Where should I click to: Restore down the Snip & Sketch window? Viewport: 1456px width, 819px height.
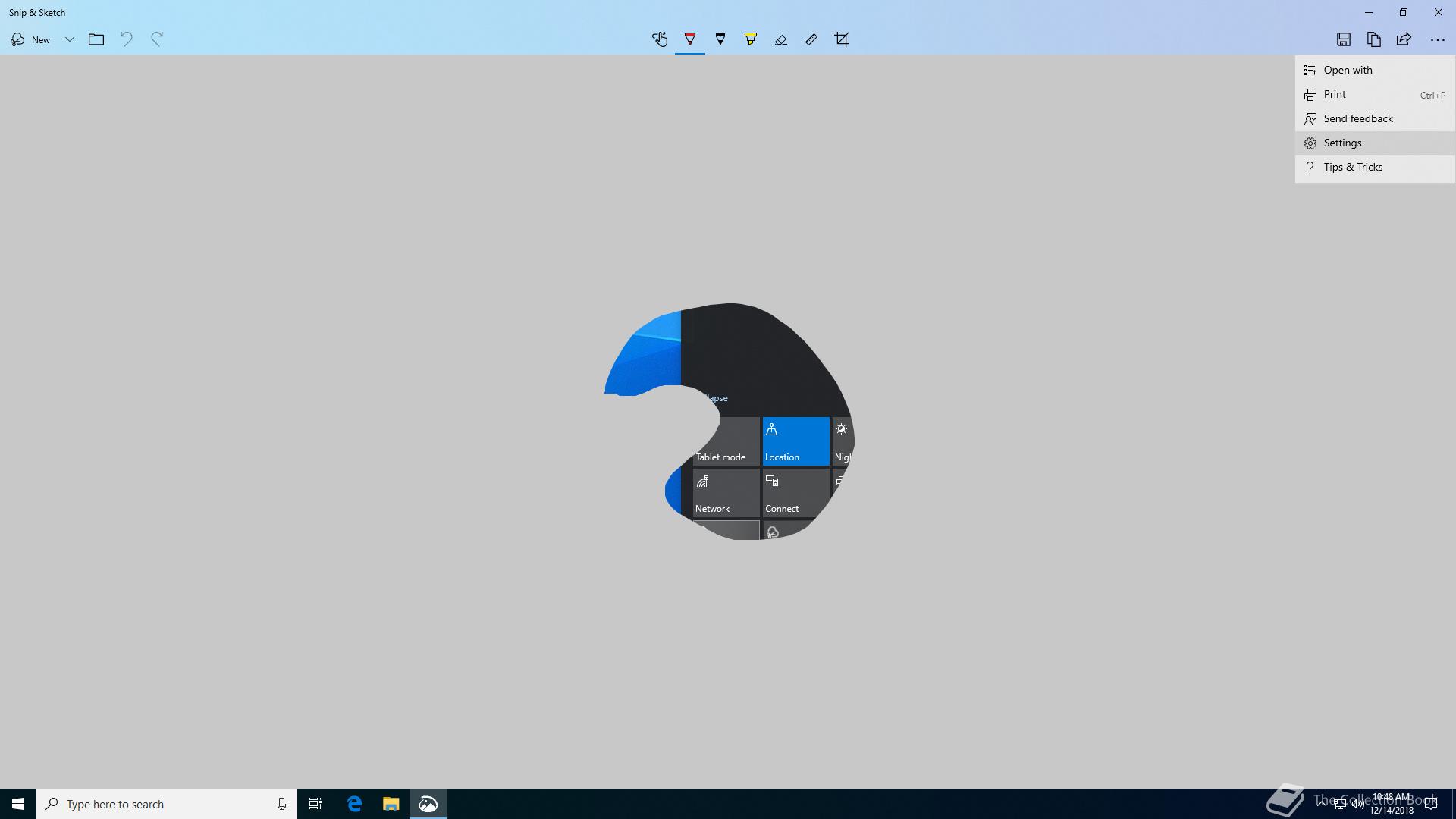[x=1404, y=12]
